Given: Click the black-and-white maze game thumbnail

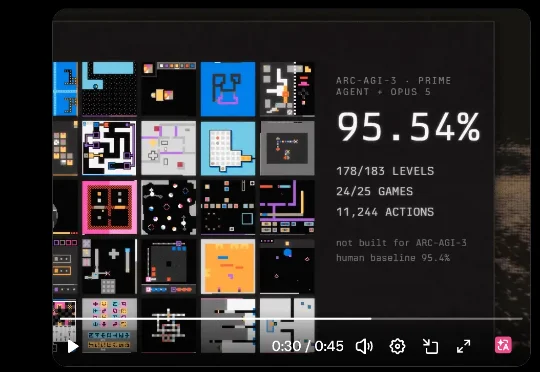Looking at the screenshot, I should [x=109, y=148].
